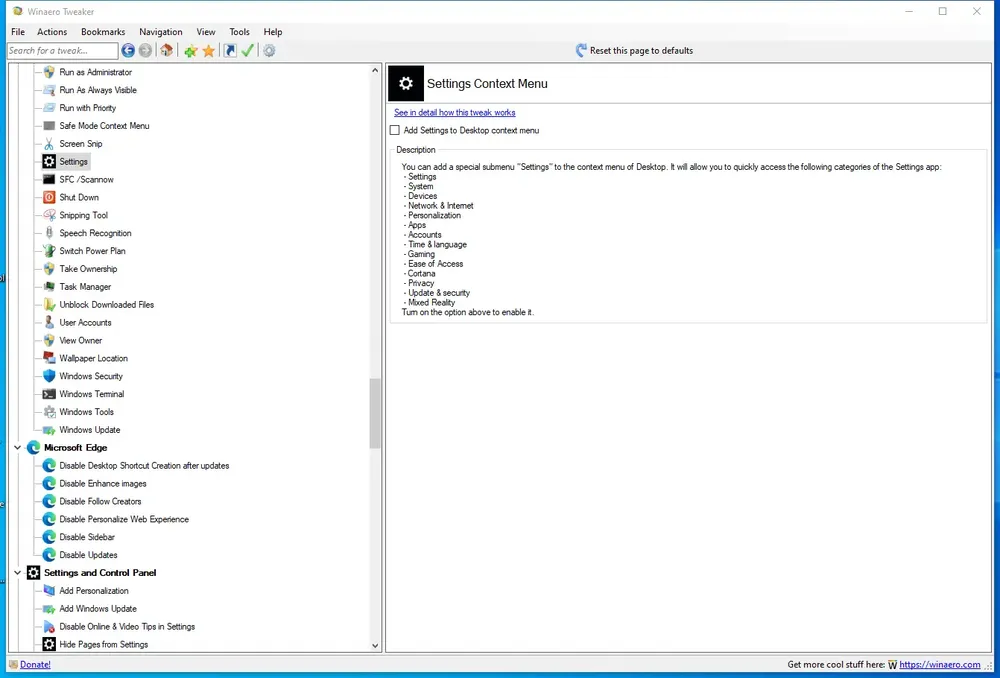Click the export shortcut arrow toolbar icon
This screenshot has width=1000, height=678.
(230, 50)
